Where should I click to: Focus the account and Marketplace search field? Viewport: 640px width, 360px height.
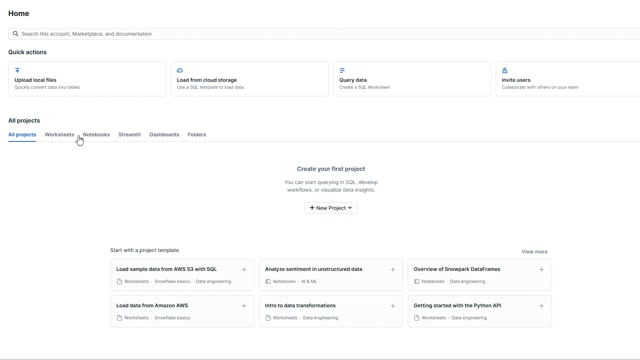[324, 34]
